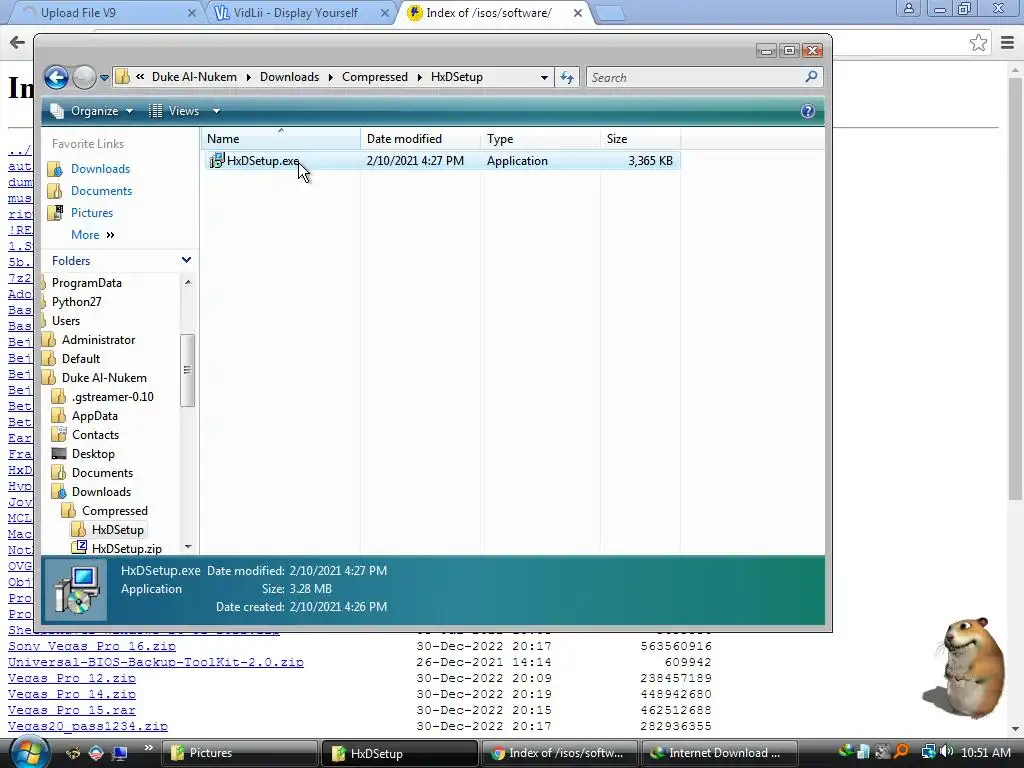Image resolution: width=1024 pixels, height=768 pixels.
Task: Open the address bar history dropdown
Action: pyautogui.click(x=544, y=78)
